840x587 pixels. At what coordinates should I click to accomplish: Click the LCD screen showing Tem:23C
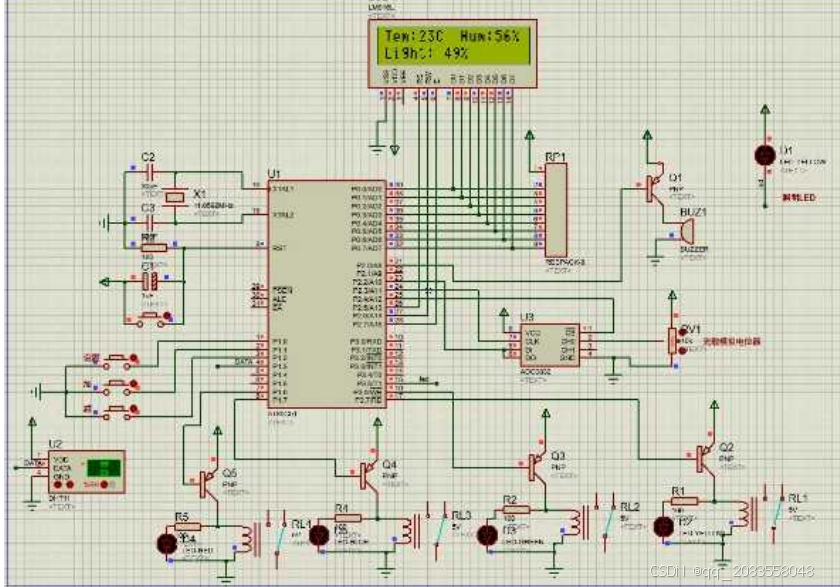coord(453,45)
